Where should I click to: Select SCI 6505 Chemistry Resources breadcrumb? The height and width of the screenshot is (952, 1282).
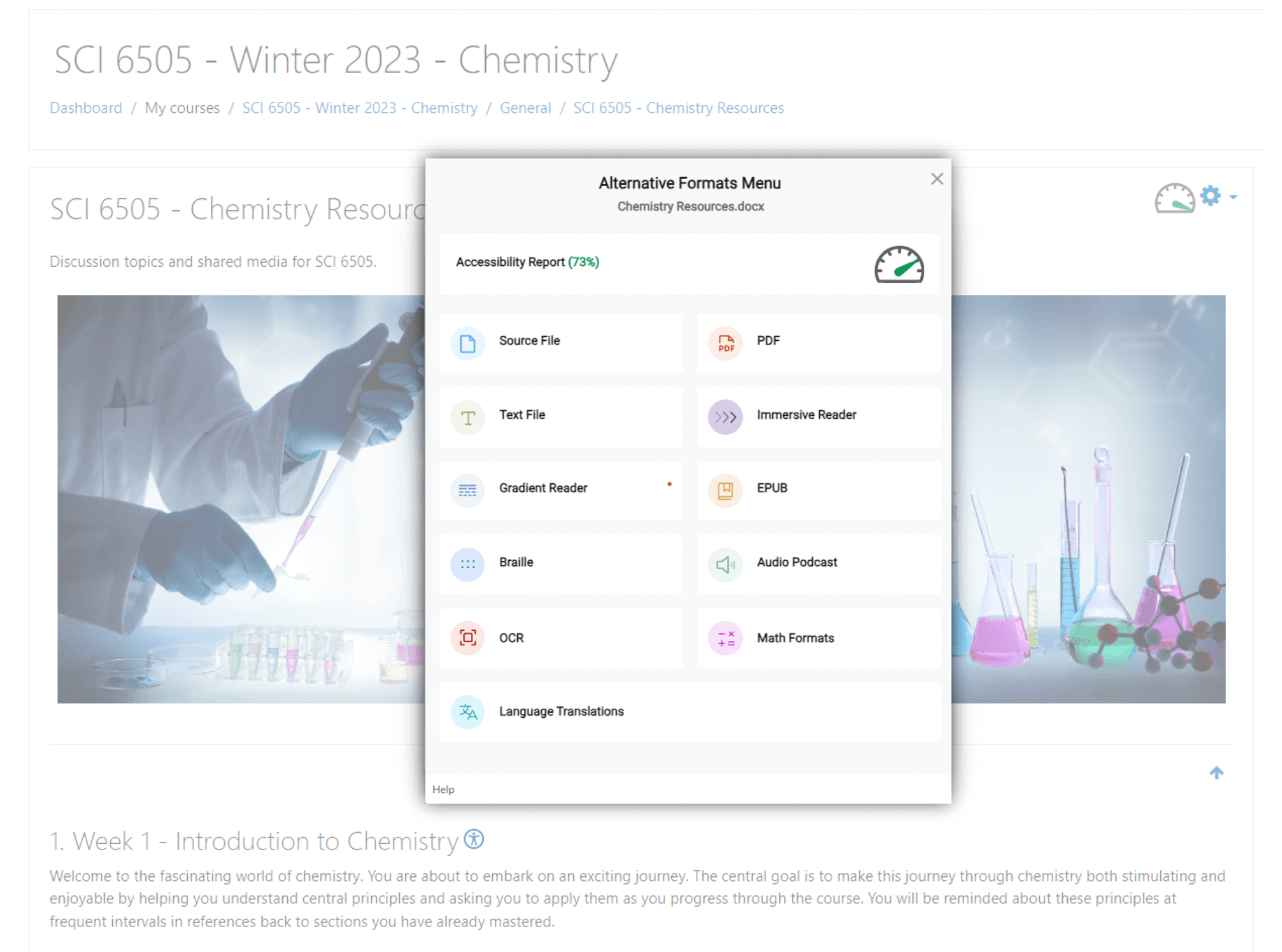[677, 107]
